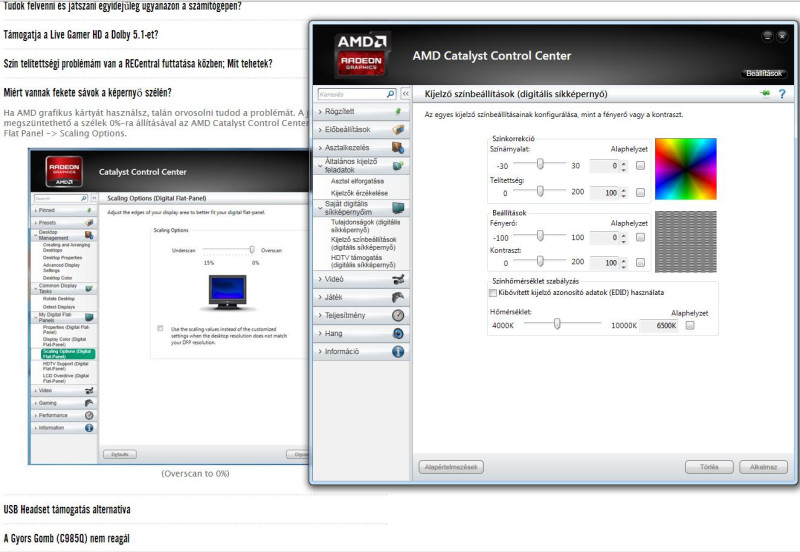Expand the Hang section chevron

click(x=320, y=334)
